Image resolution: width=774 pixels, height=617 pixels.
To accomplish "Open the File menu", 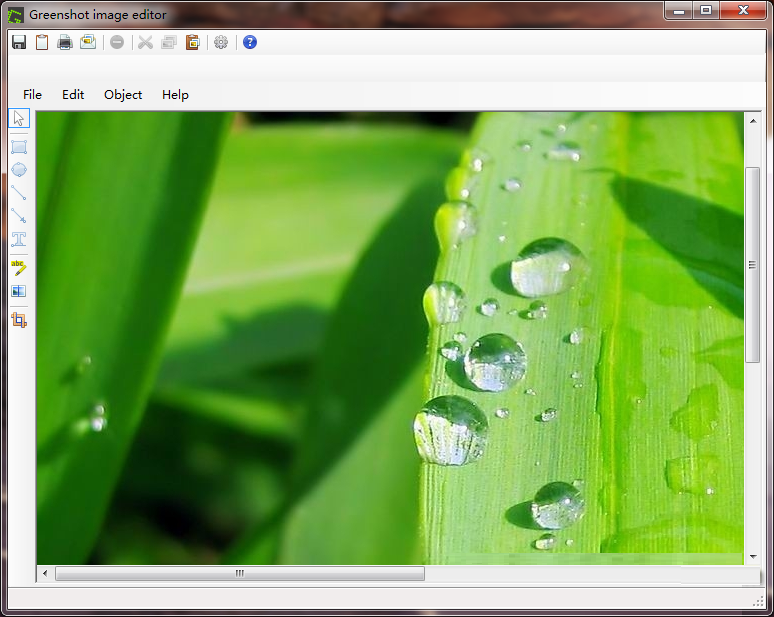I will (32, 95).
